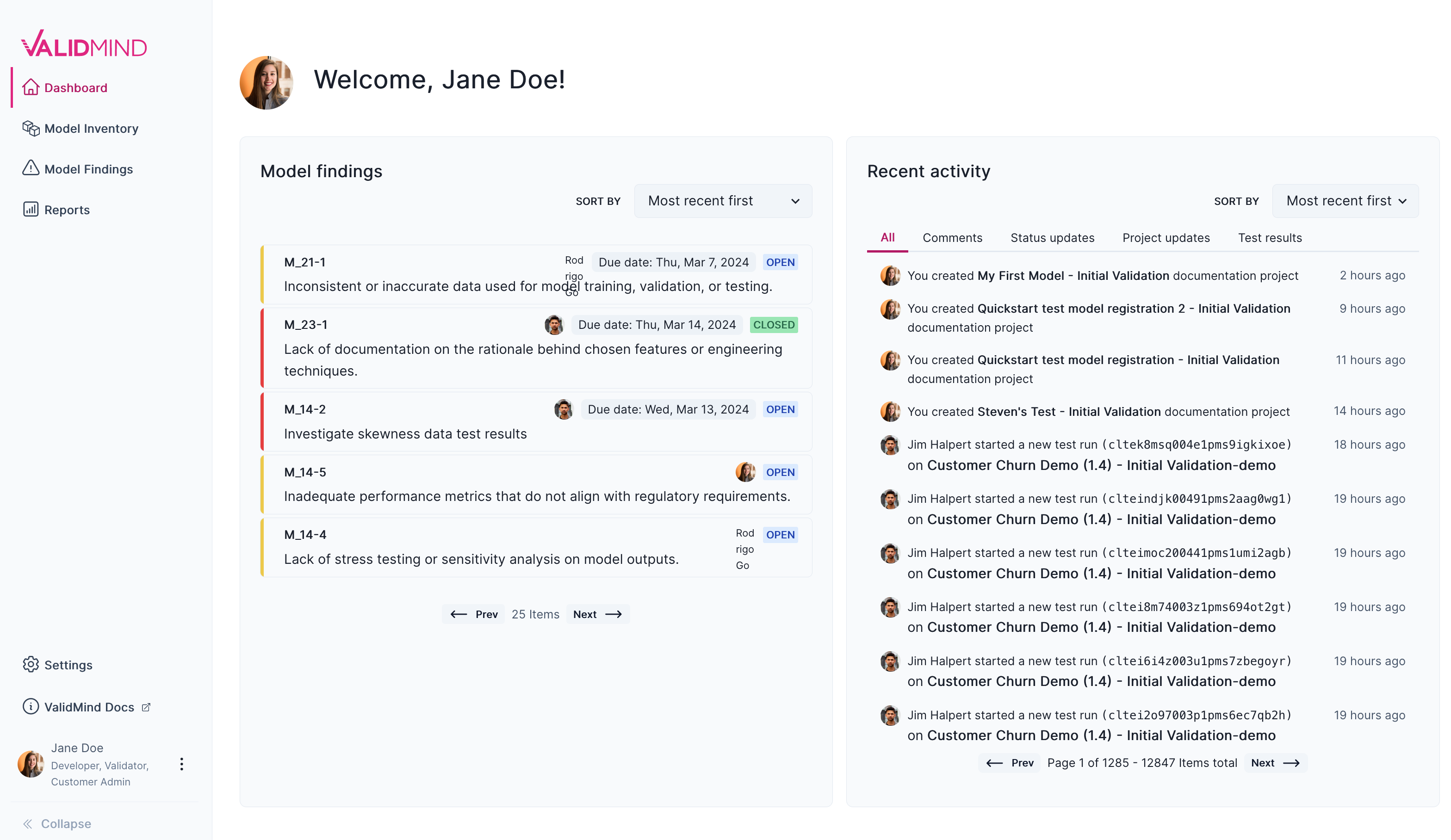The height and width of the screenshot is (840, 1451).
Task: Select the CLOSED status badge on M_23-1
Action: (x=774, y=325)
